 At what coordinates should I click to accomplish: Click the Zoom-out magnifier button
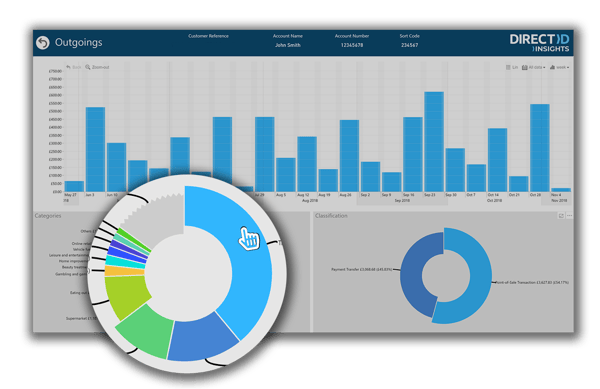97,67
